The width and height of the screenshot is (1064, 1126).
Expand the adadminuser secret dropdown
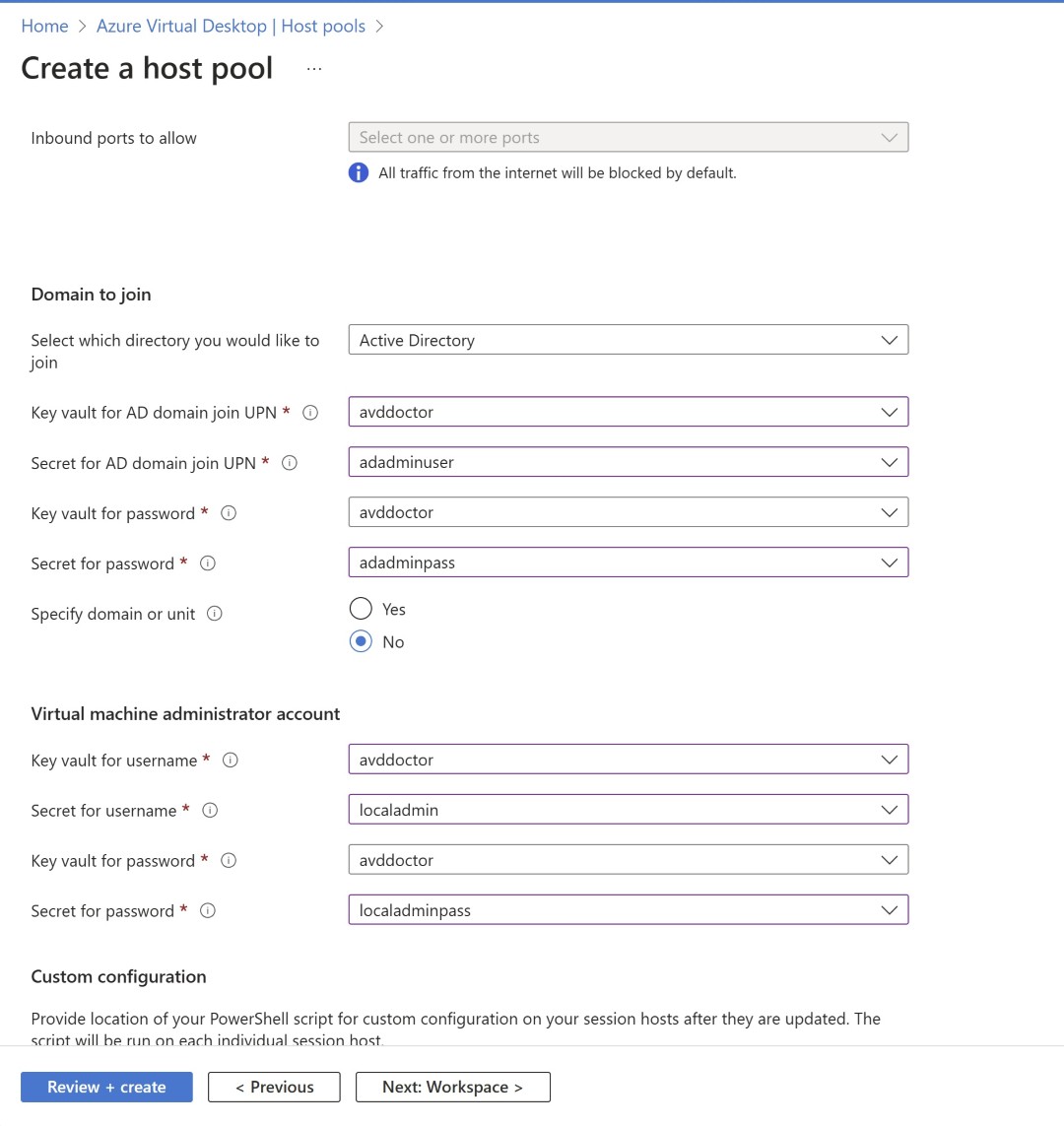click(628, 462)
